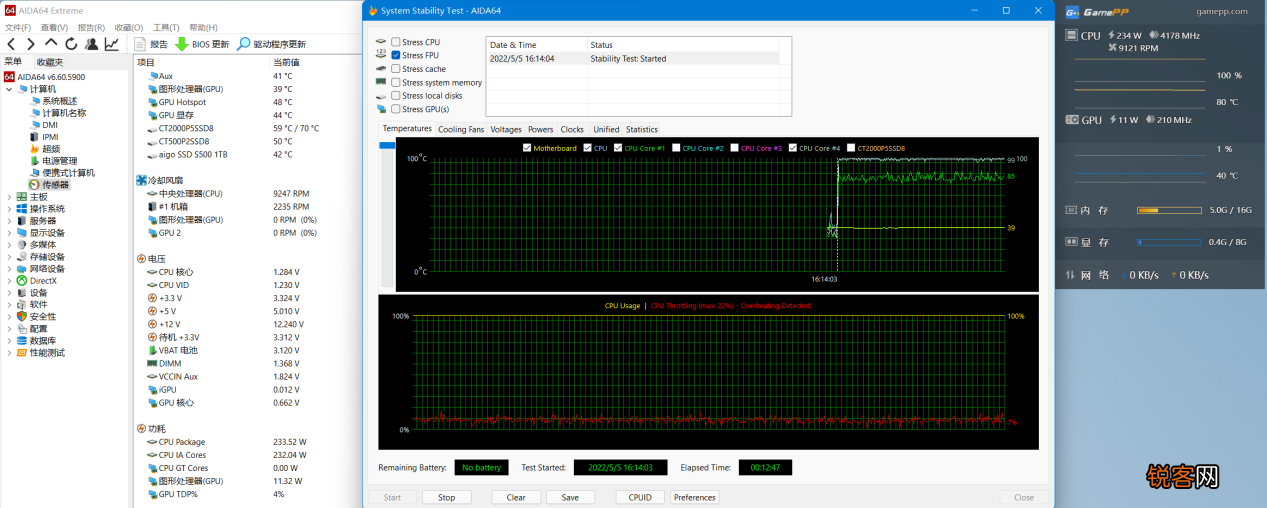Open the 文件(F) menu
The width and height of the screenshot is (1267, 508).
(x=18, y=28)
